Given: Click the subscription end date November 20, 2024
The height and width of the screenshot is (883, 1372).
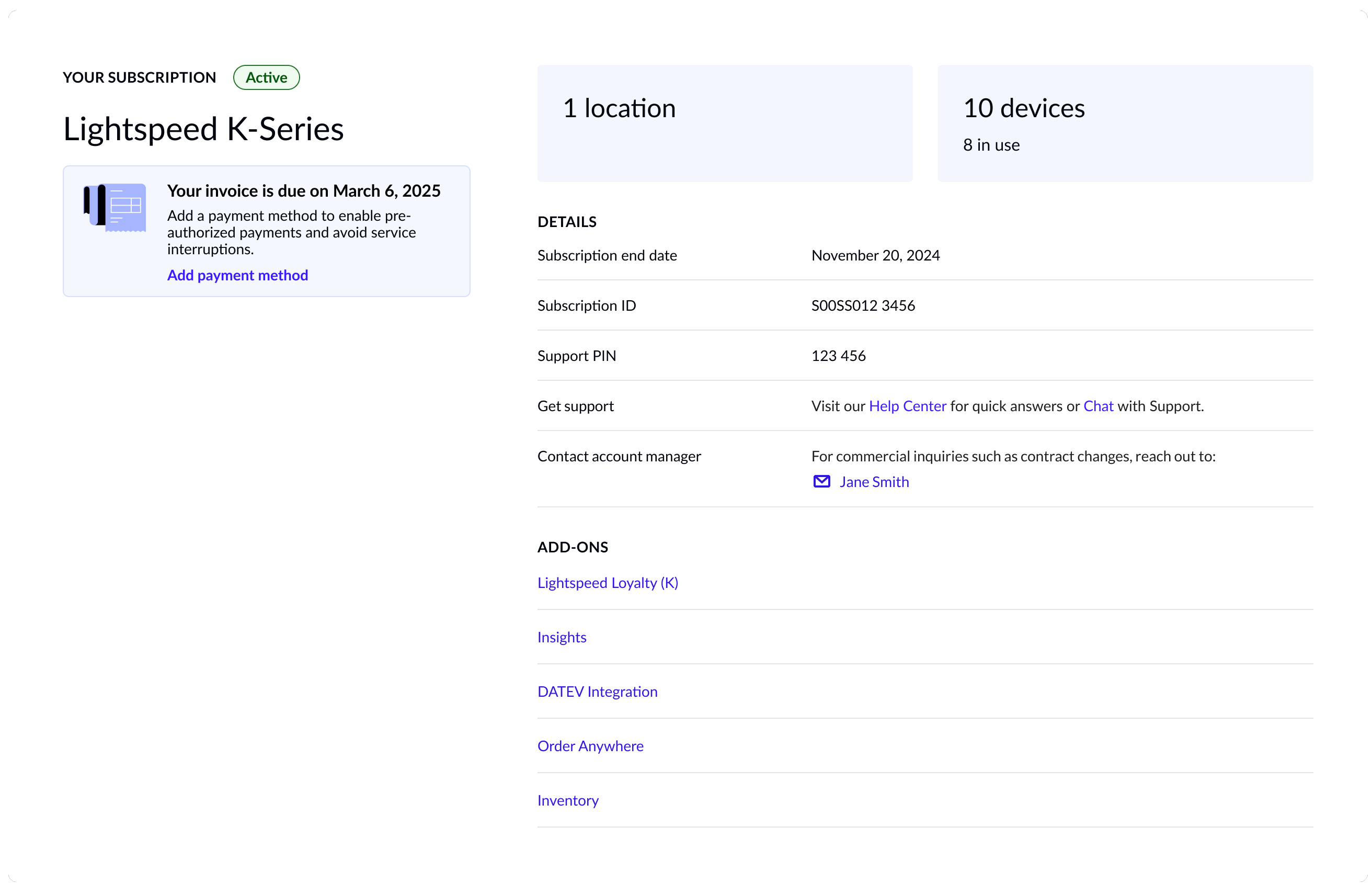Looking at the screenshot, I should click(x=875, y=256).
